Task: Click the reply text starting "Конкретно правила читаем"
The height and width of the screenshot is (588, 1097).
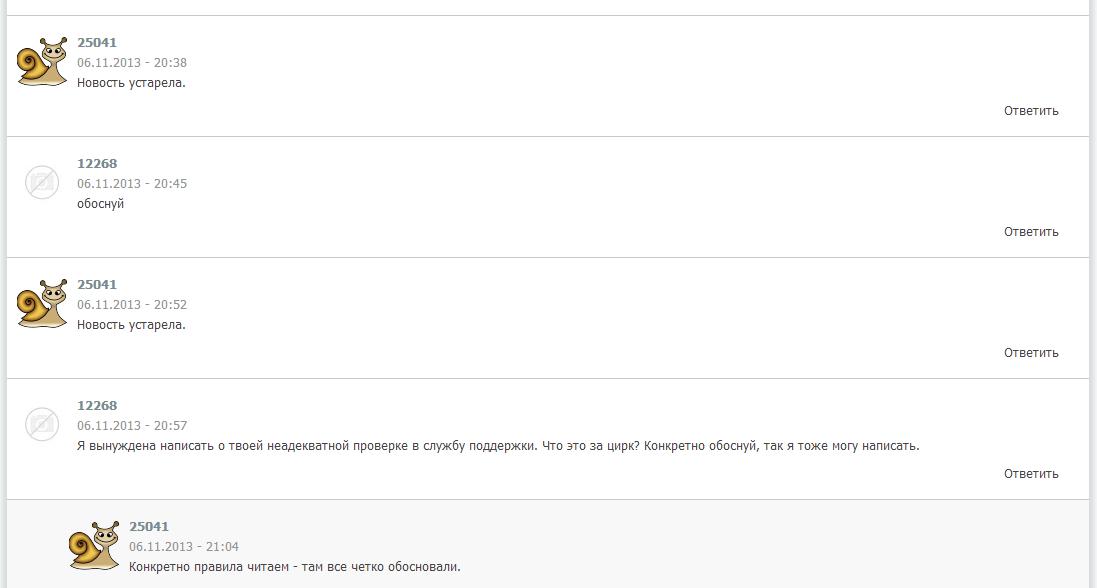Action: tap(295, 567)
